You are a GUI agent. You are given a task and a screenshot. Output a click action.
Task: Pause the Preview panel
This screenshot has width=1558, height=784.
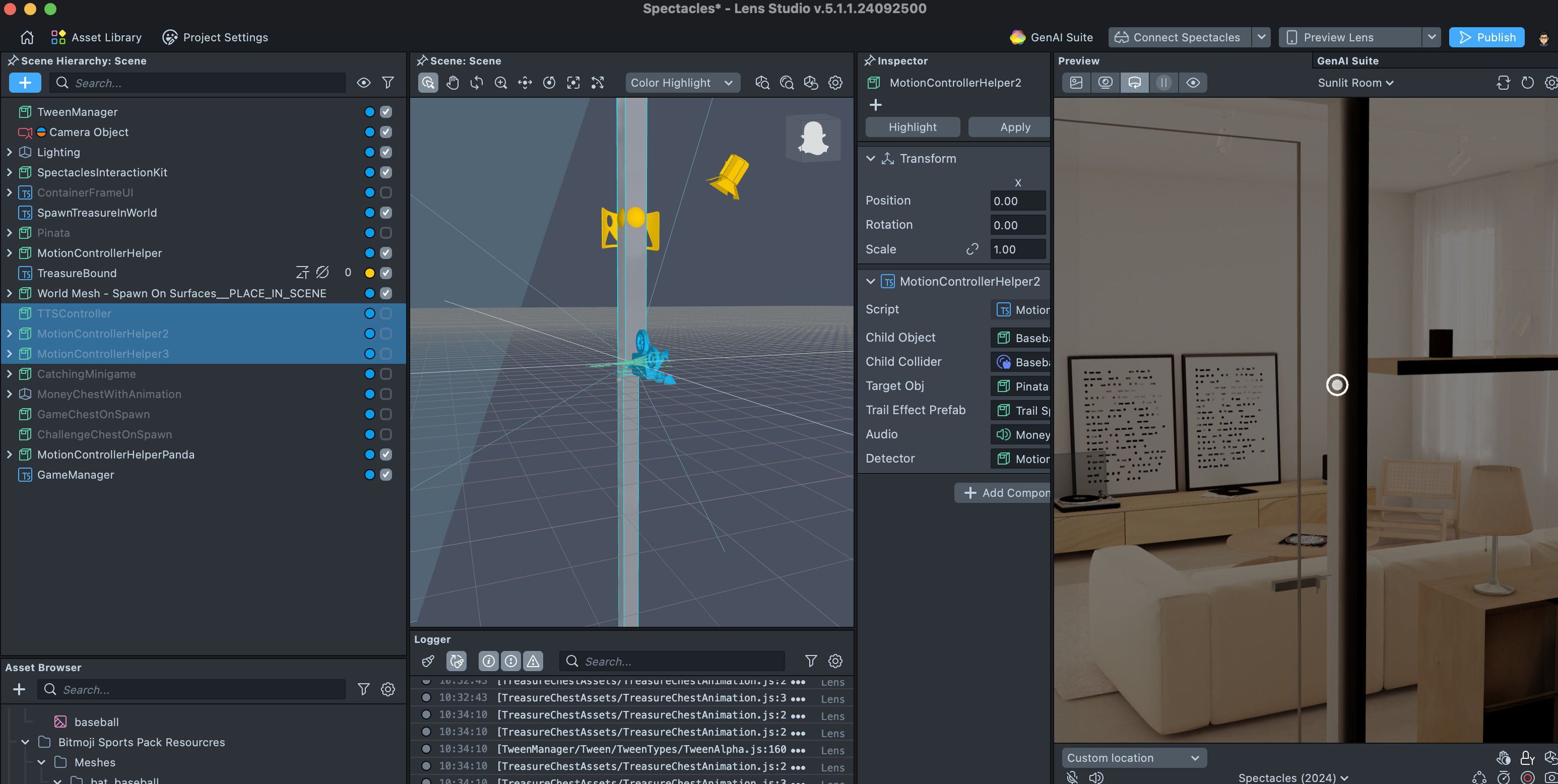[1163, 83]
